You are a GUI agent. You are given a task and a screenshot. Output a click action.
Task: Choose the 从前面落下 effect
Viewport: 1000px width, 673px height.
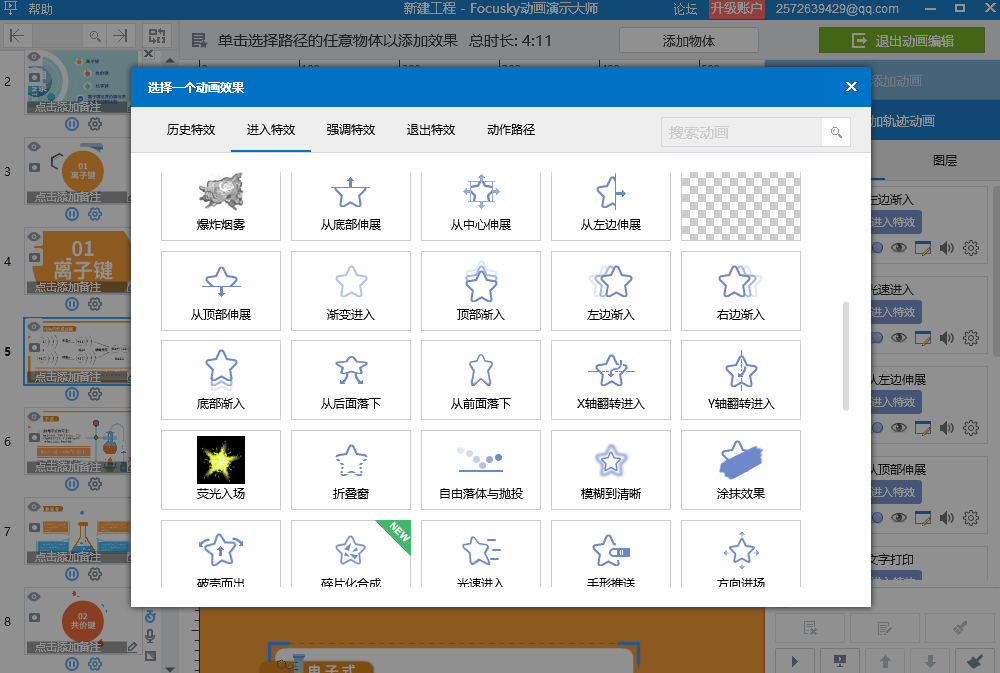[481, 380]
